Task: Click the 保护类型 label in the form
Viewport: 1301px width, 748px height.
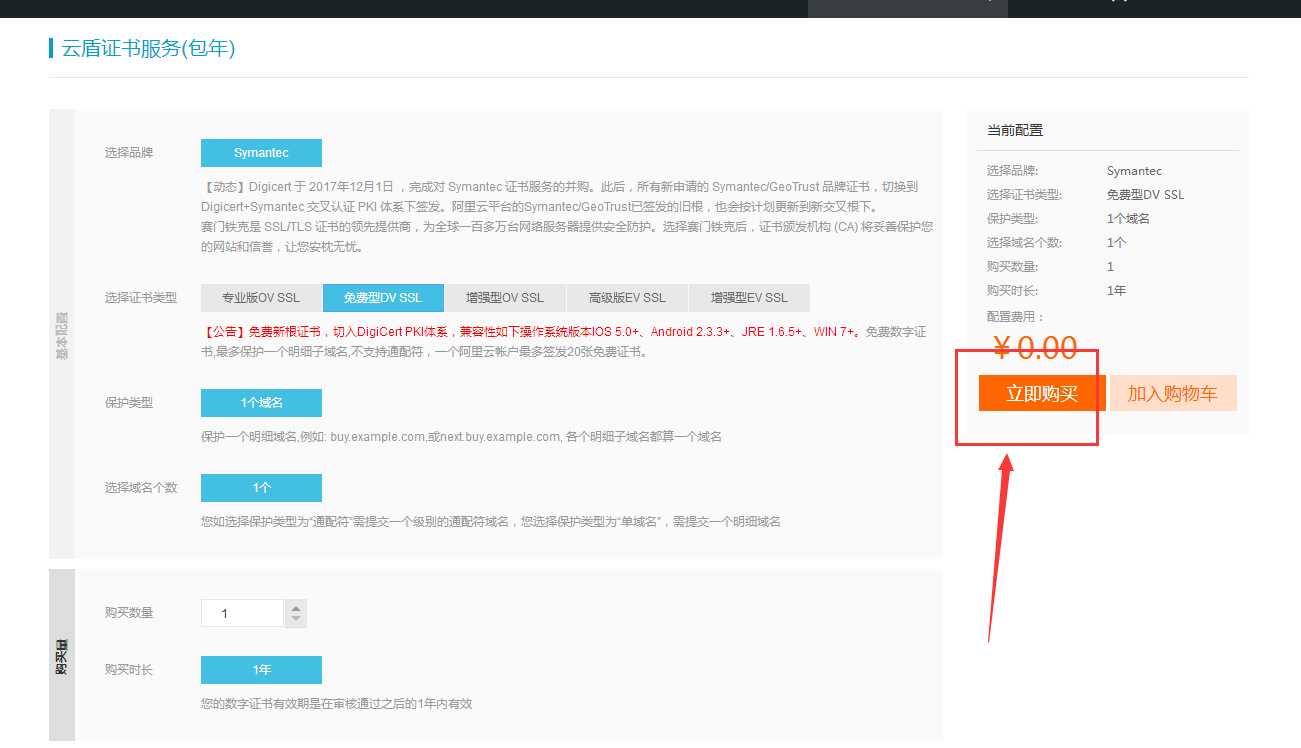Action: point(129,403)
